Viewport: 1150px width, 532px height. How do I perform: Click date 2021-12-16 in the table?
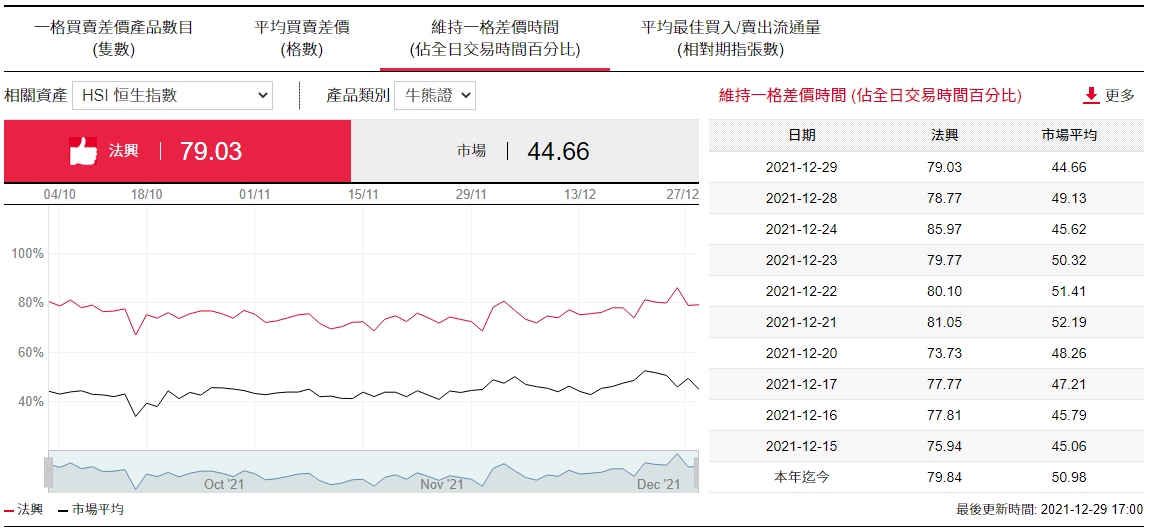(801, 415)
